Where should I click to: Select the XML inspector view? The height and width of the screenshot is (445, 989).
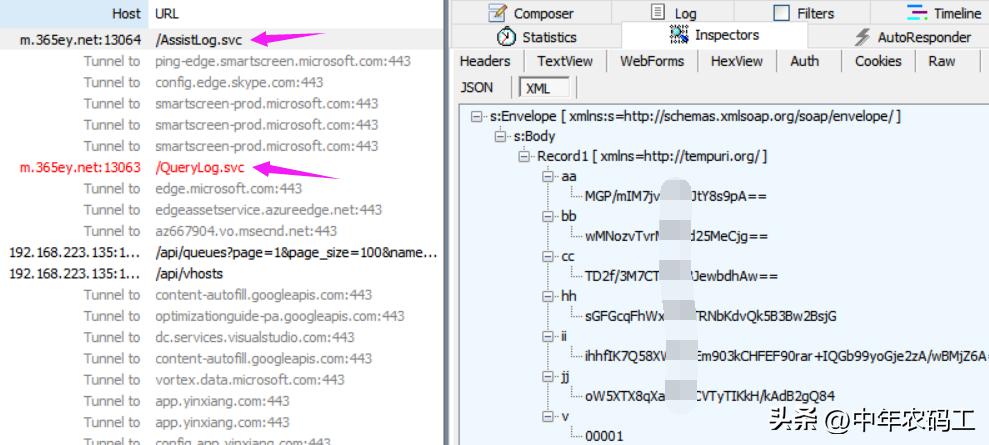point(544,88)
